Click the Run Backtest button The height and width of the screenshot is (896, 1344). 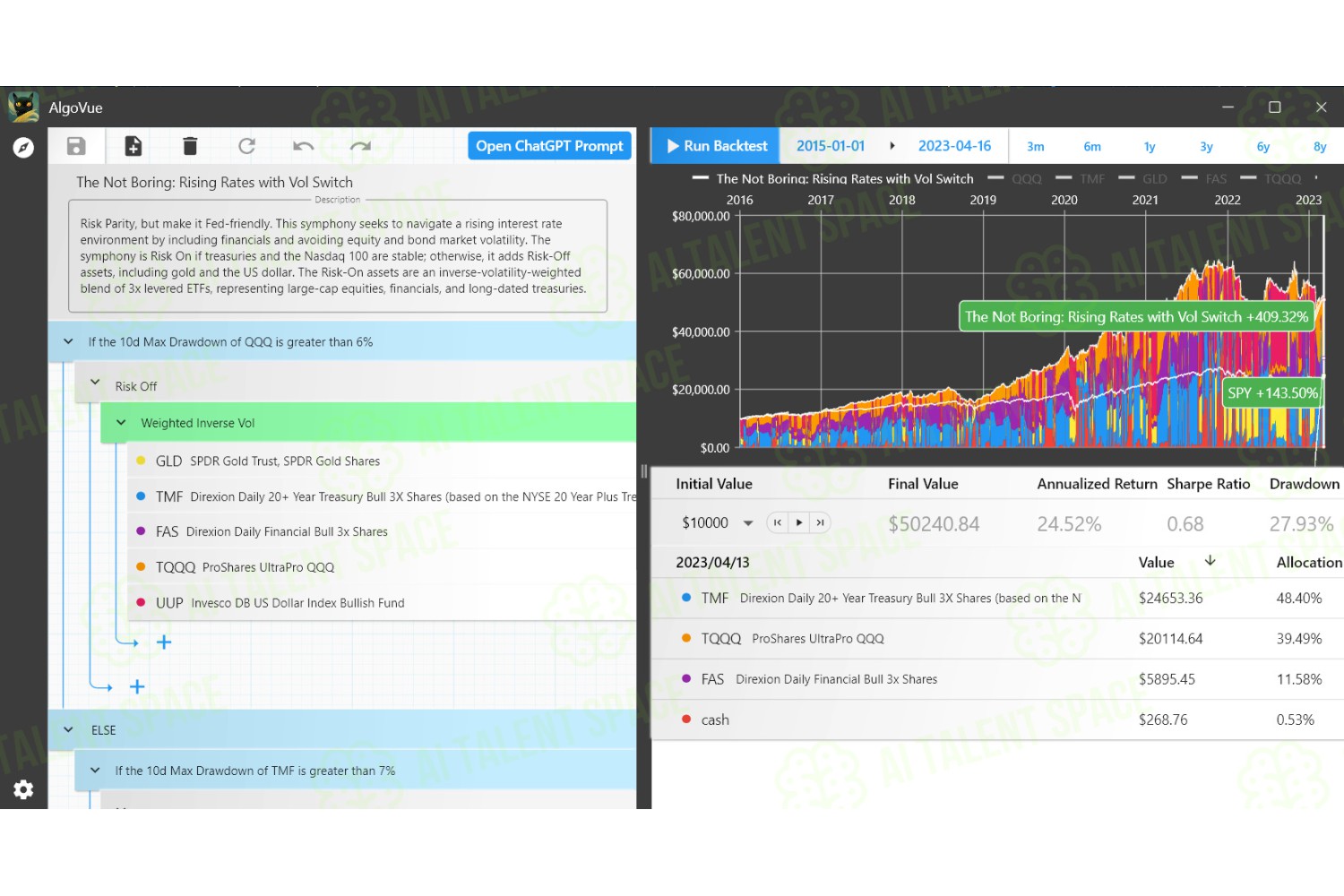(x=716, y=145)
